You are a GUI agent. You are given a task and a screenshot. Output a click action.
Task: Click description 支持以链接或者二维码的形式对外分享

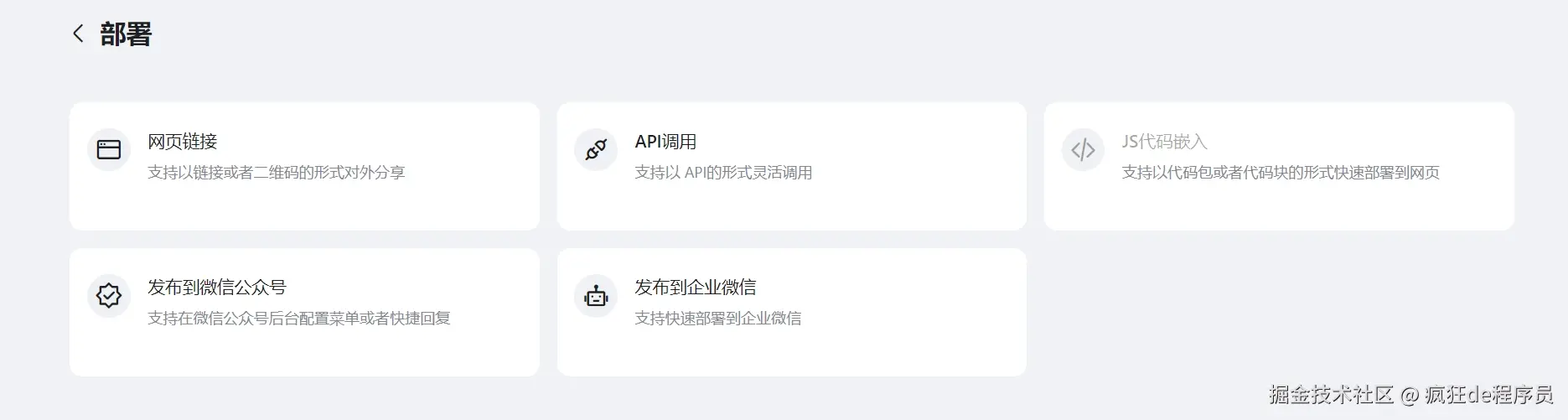276,173
